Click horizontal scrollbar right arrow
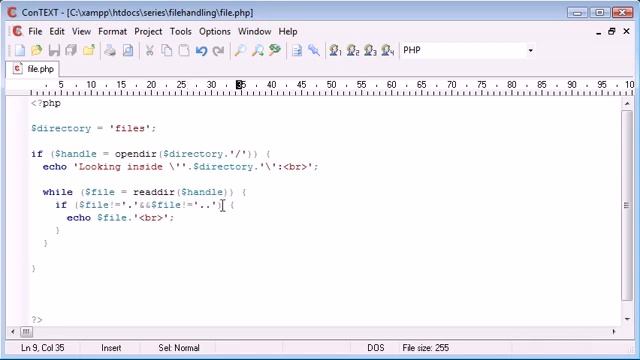Screen dimensions: 640x360 tap(614, 332)
